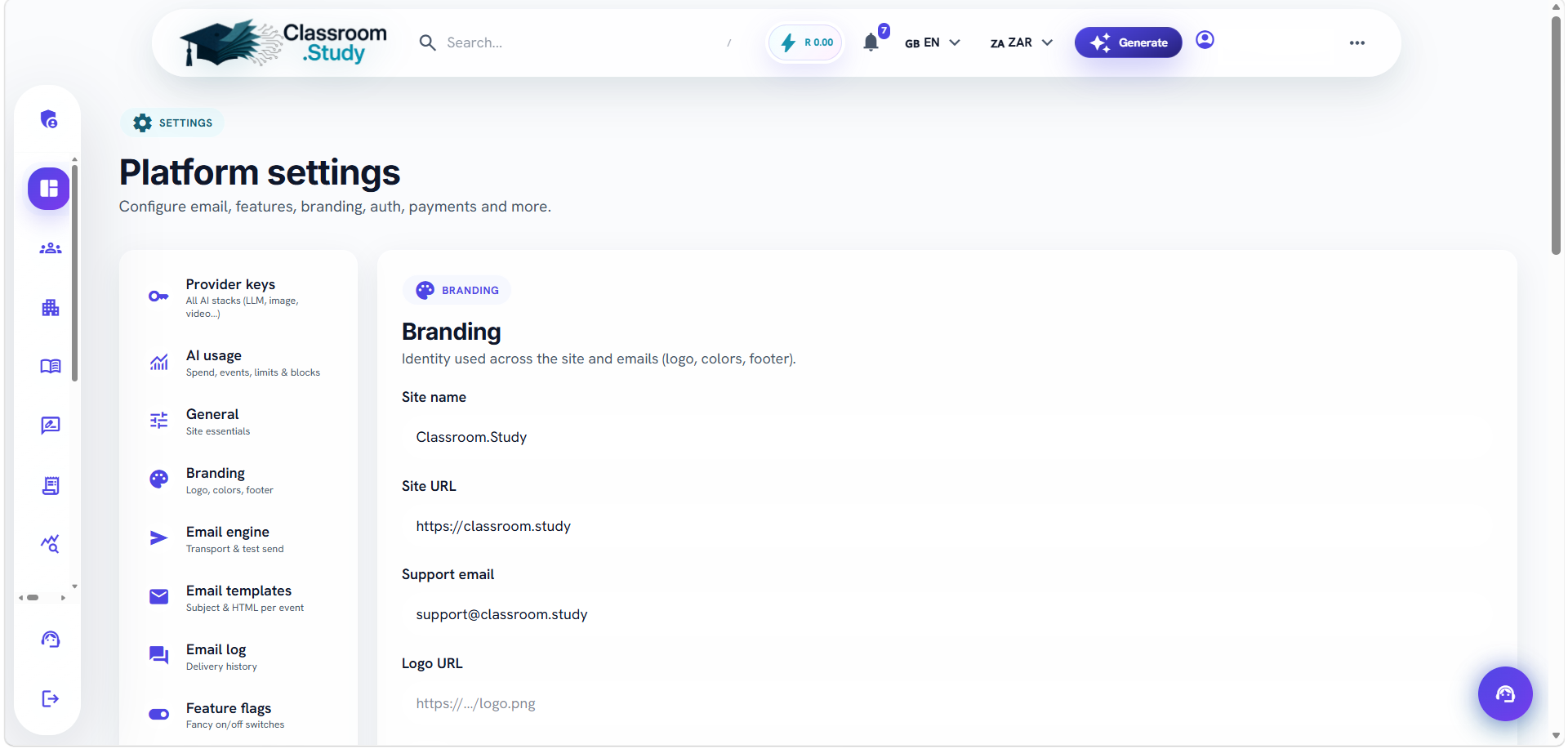Expand the GB EN language dropdown
This screenshot has height=749, width=1568.
[x=933, y=42]
